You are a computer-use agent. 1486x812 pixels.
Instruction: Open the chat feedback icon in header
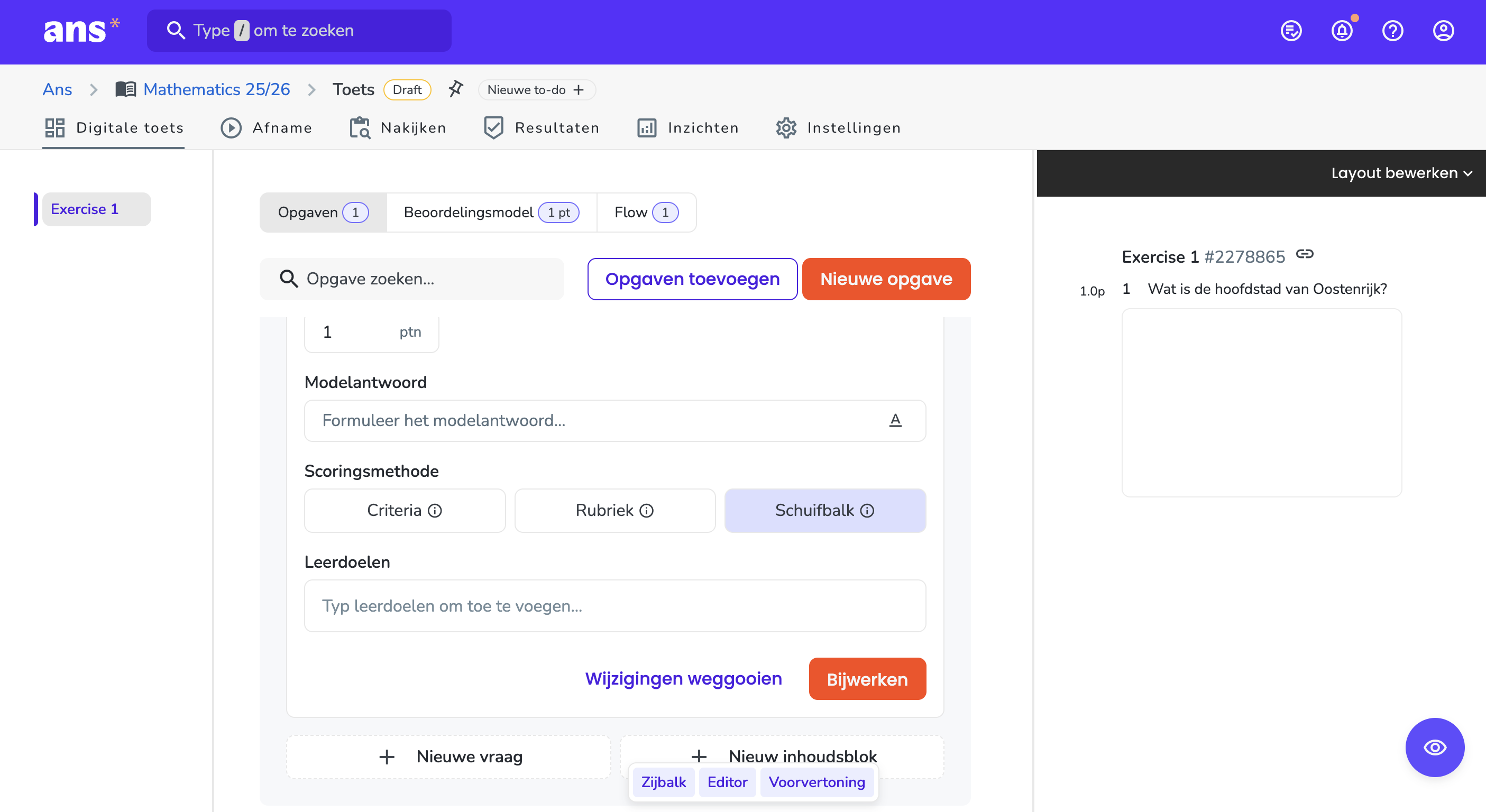1291,31
